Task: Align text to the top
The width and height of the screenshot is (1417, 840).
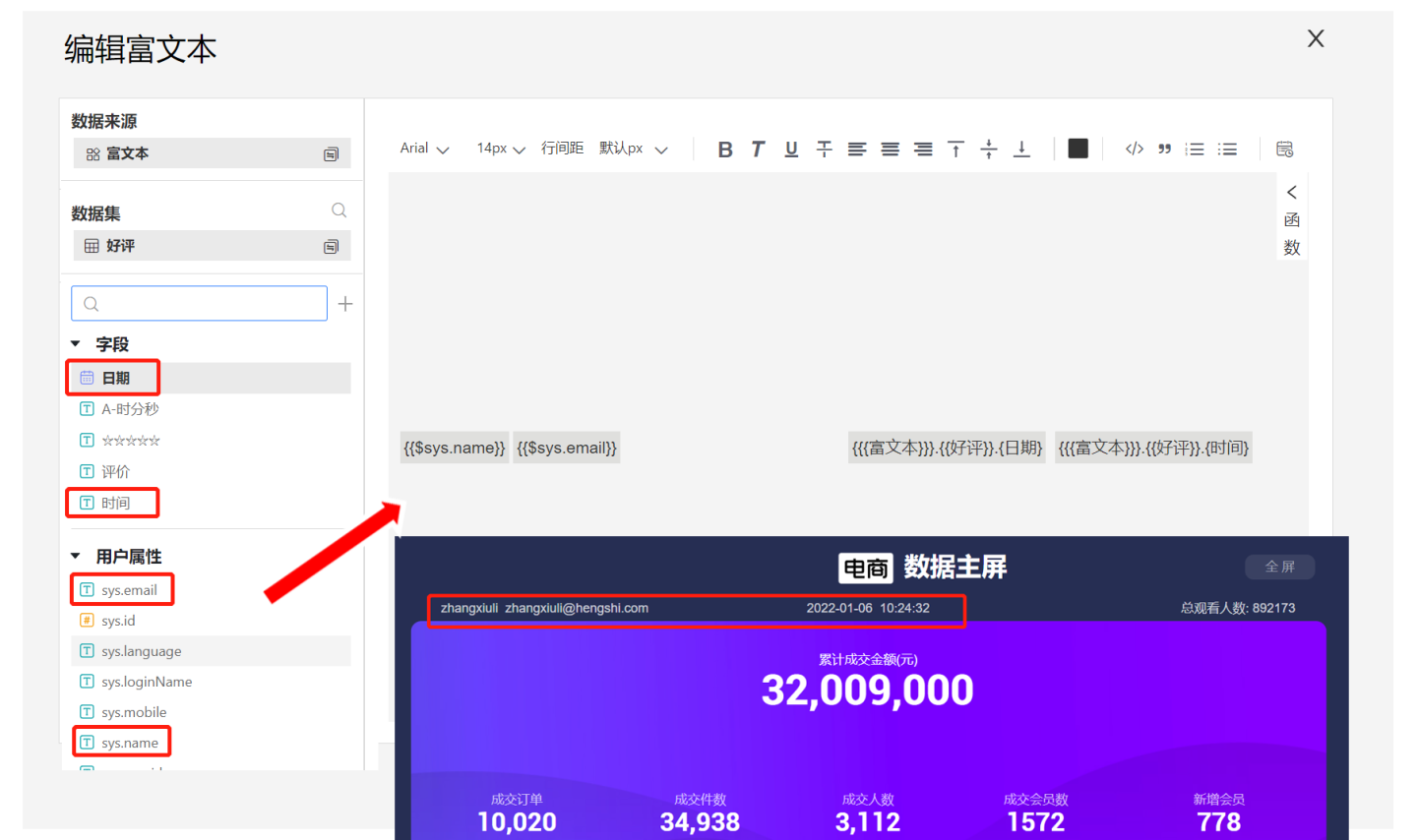Action: point(955,150)
